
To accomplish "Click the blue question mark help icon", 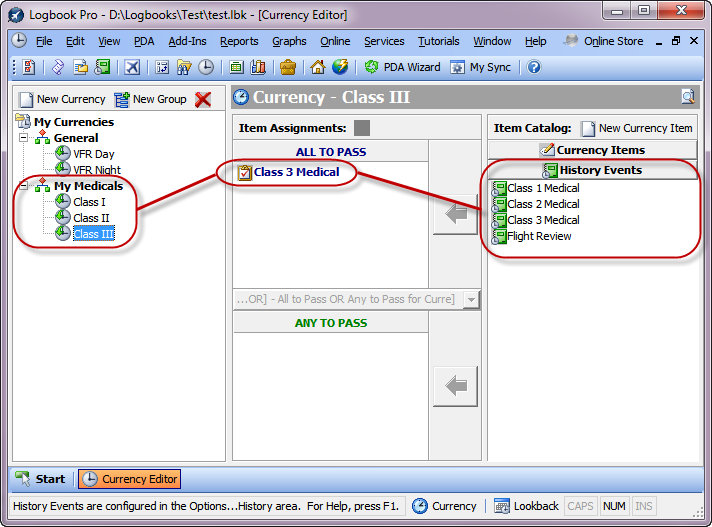I will pyautogui.click(x=534, y=67).
